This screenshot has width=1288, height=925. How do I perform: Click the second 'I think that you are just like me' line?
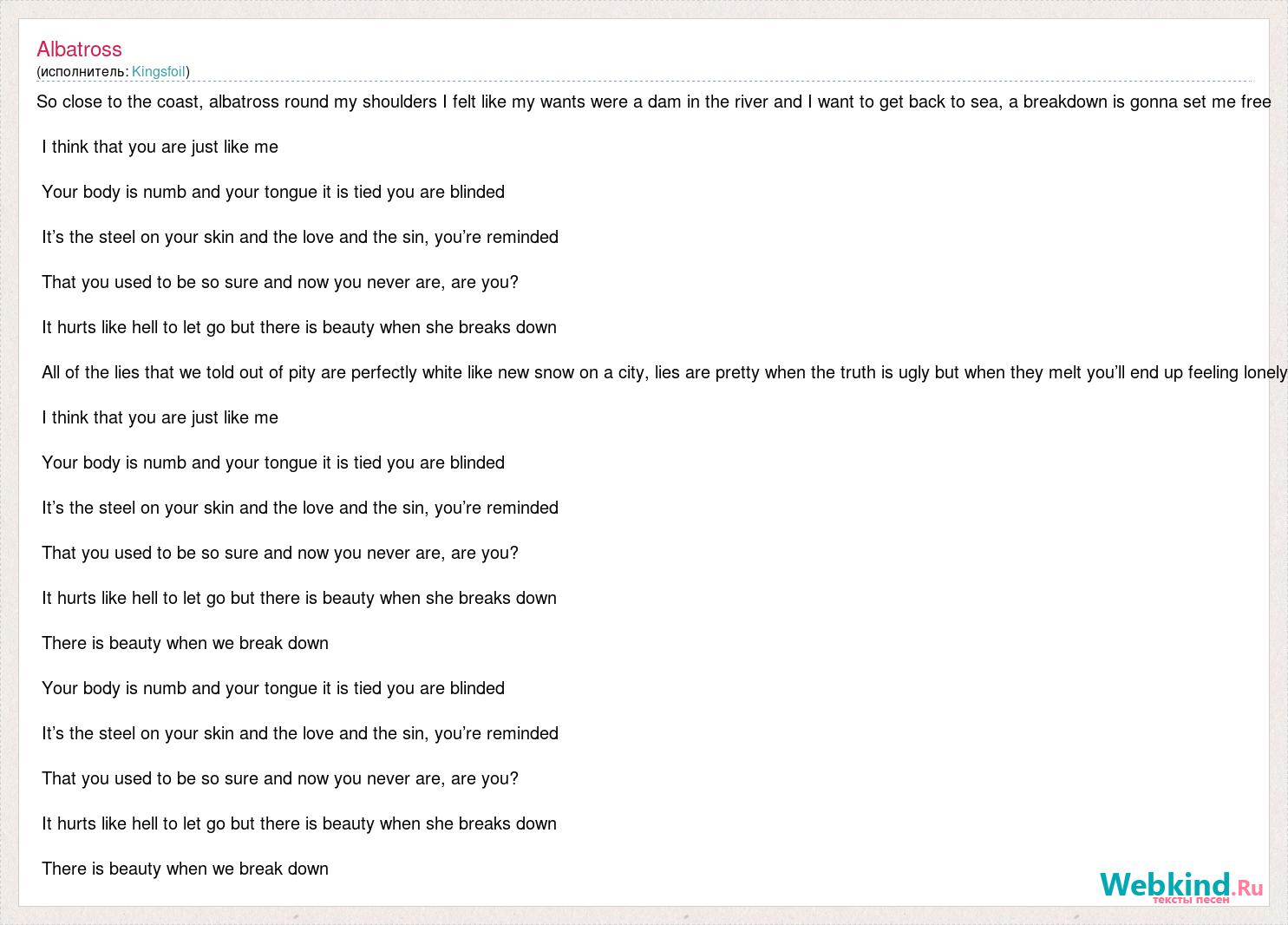coord(160,417)
